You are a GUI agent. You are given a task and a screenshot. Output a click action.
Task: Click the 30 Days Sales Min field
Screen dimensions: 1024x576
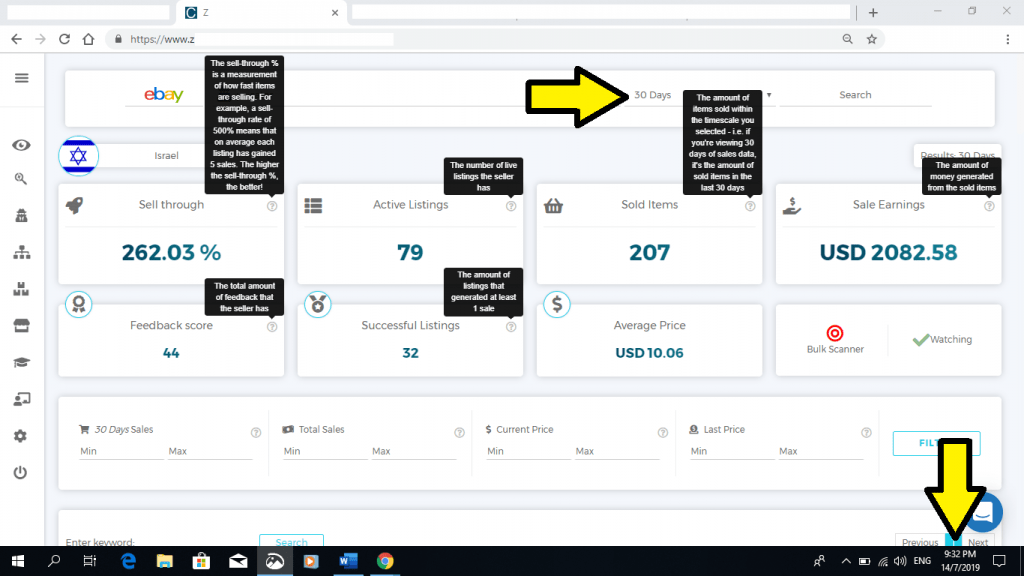point(120,451)
